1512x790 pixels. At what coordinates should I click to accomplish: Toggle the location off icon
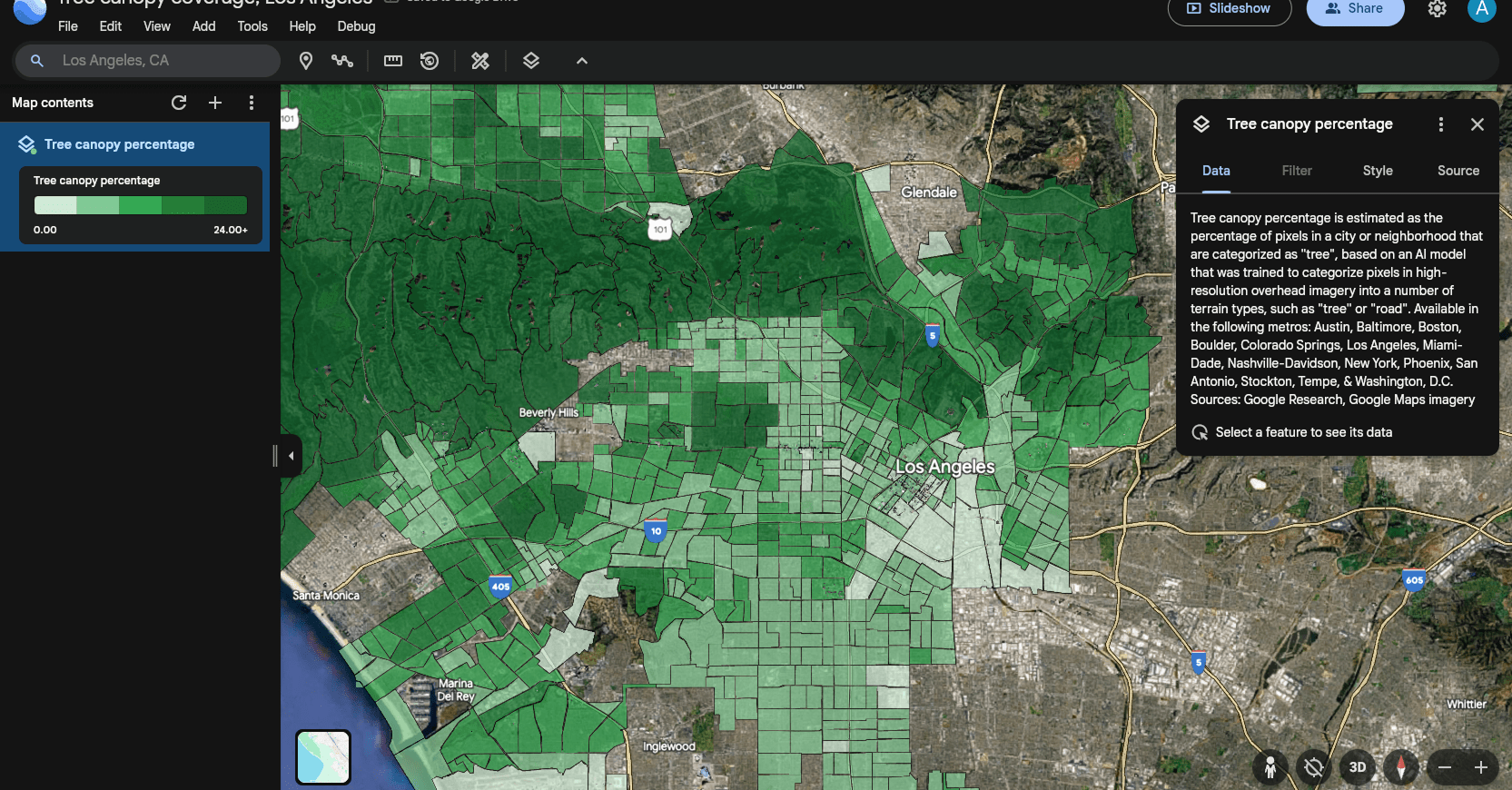(1313, 768)
